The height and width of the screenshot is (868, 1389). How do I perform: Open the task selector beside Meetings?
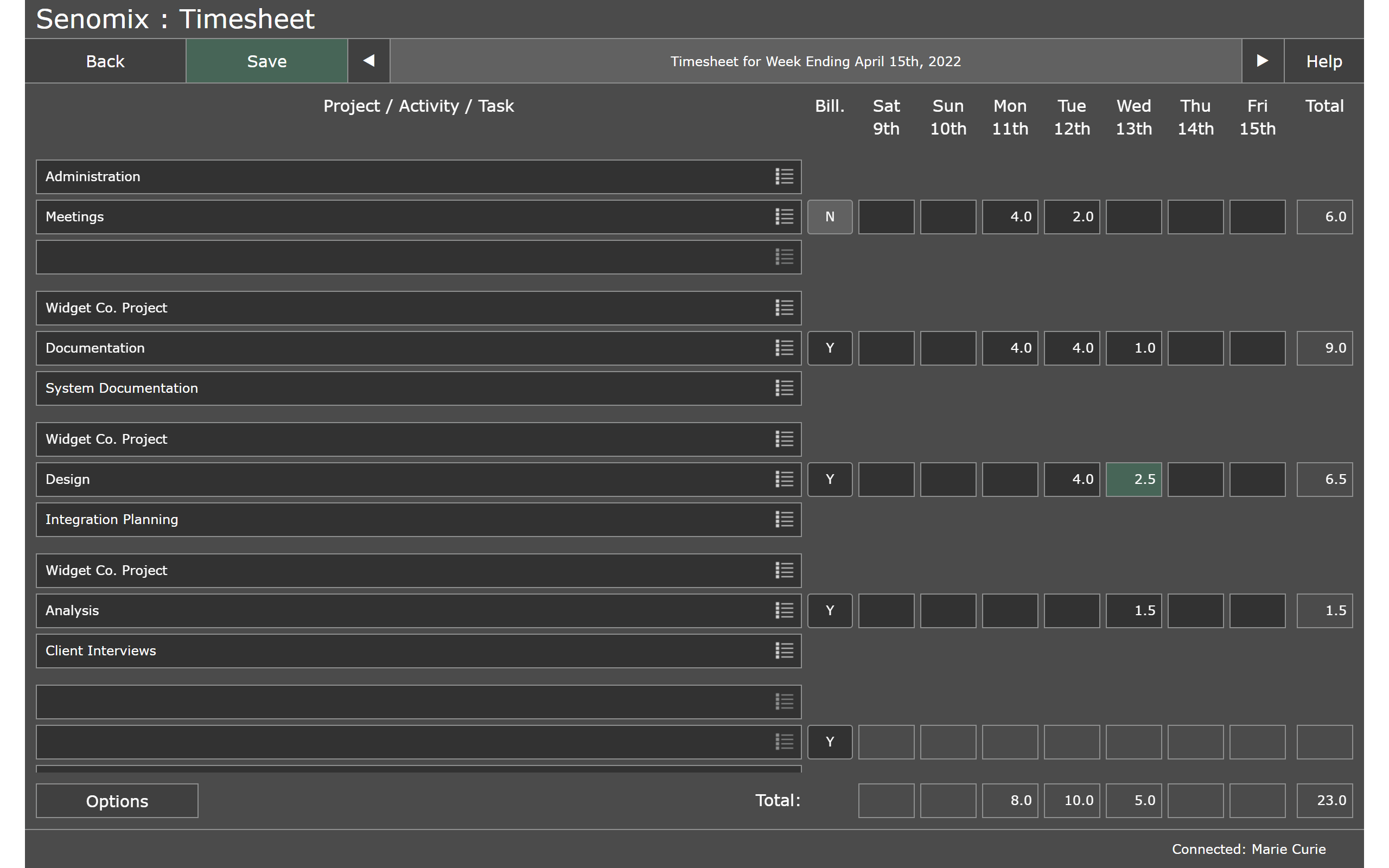(x=784, y=216)
